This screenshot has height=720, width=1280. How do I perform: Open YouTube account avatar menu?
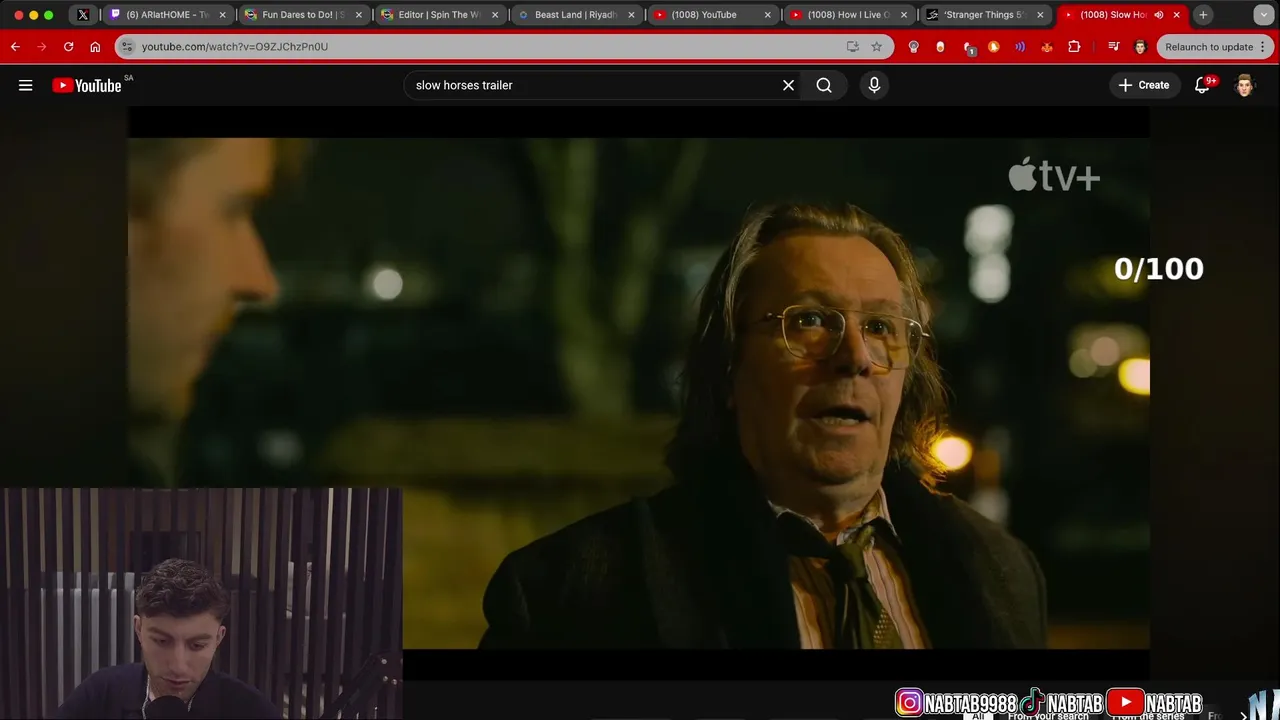(x=1244, y=85)
